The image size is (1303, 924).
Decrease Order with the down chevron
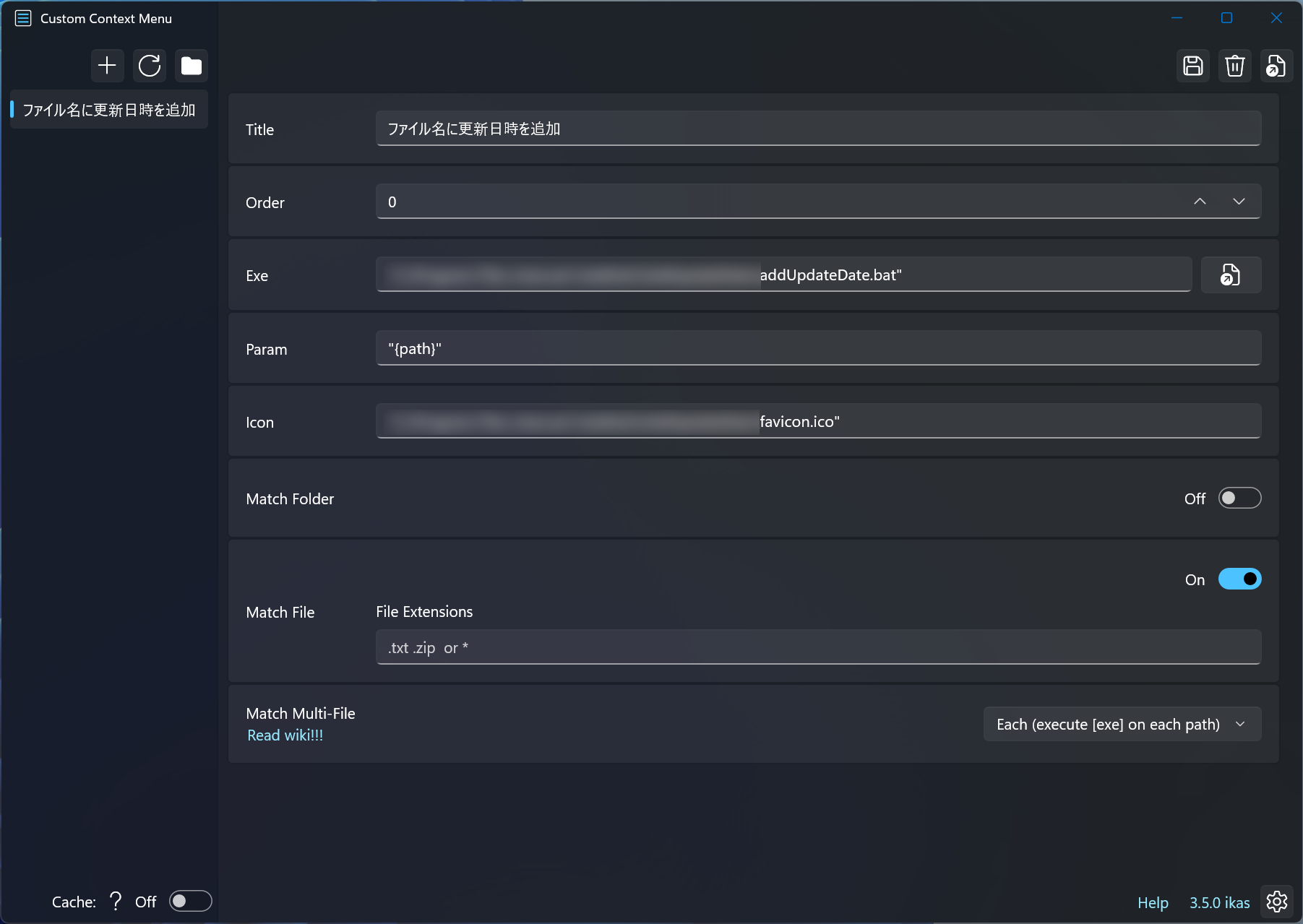coord(1238,202)
